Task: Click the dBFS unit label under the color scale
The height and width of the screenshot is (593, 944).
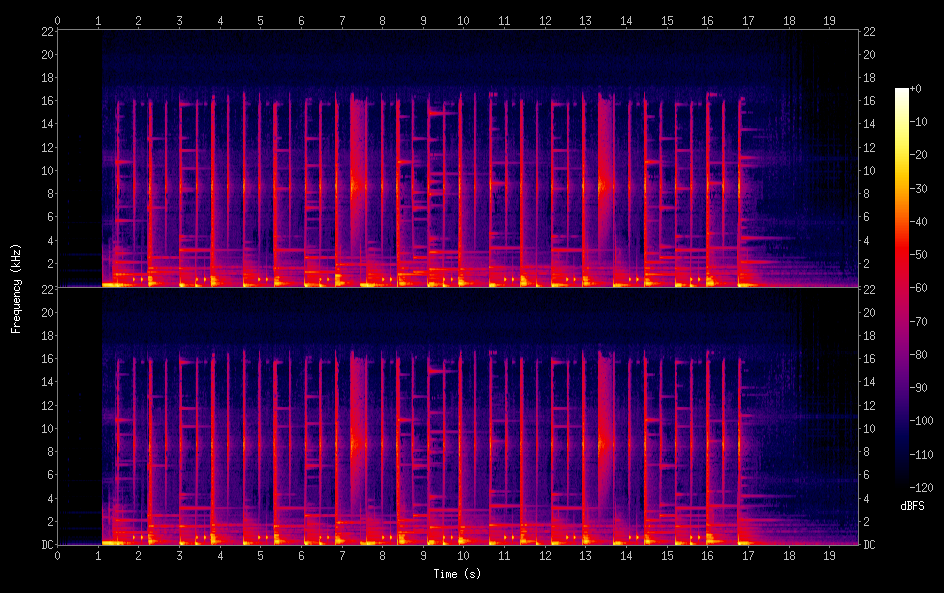Action: tap(912, 506)
